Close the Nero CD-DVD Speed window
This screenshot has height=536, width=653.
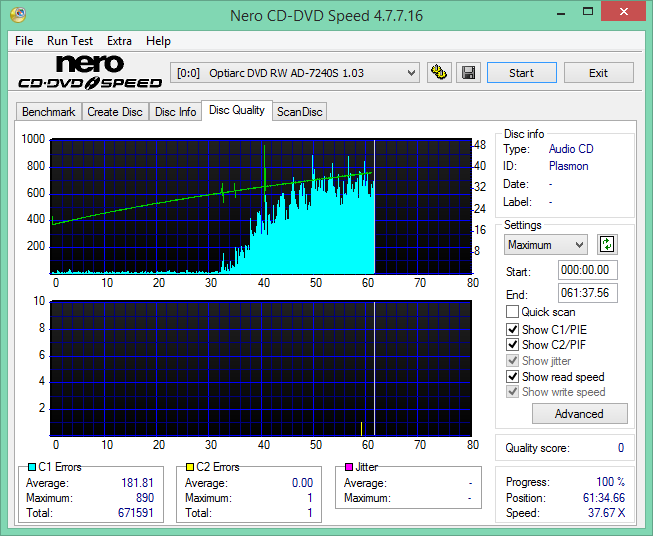[x=623, y=12]
